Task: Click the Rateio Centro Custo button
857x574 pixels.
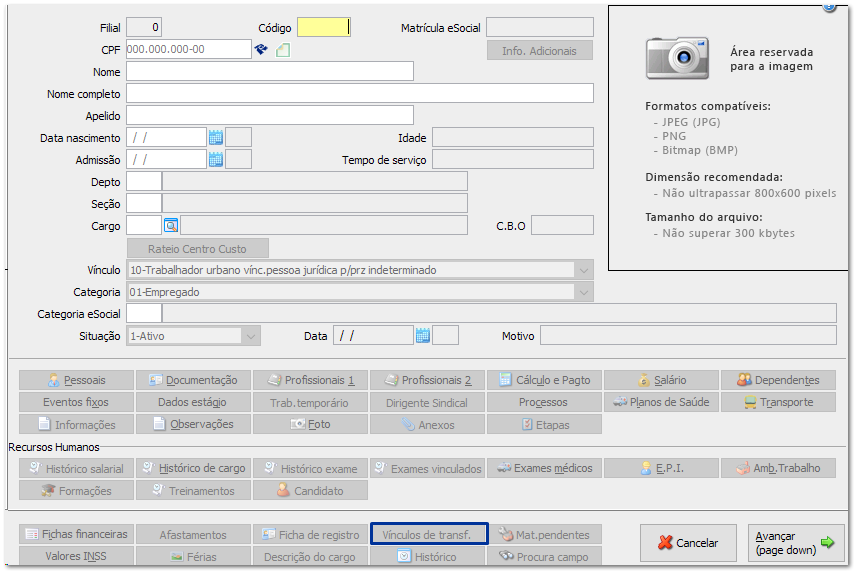Action: click(198, 248)
